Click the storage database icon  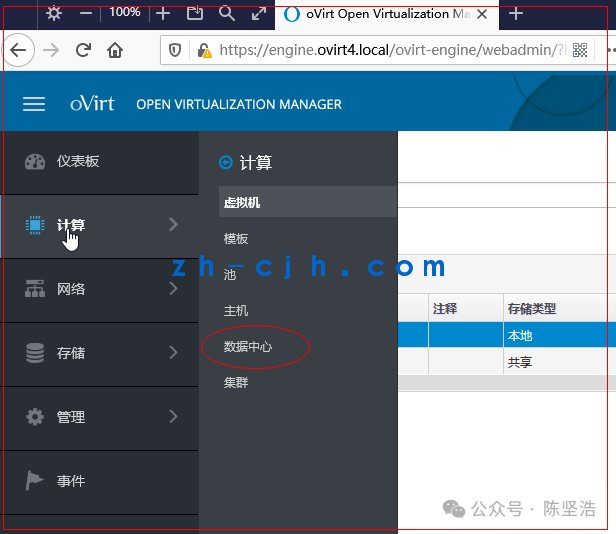point(35,353)
